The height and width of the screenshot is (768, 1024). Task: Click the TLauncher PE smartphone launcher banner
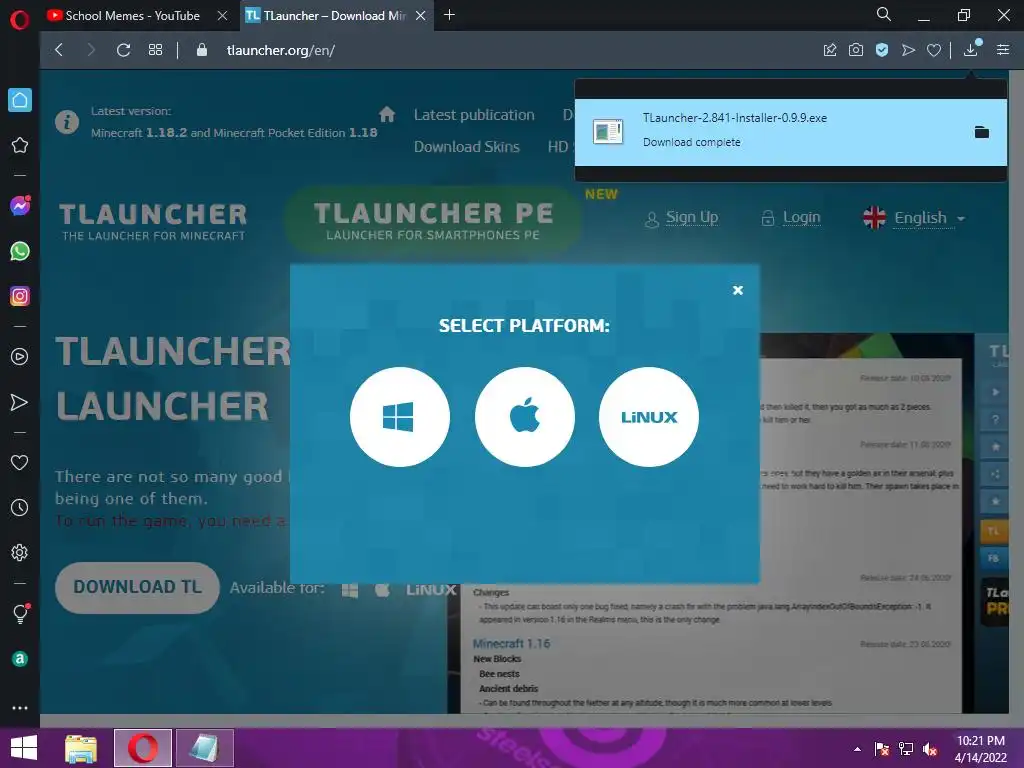coord(433,220)
